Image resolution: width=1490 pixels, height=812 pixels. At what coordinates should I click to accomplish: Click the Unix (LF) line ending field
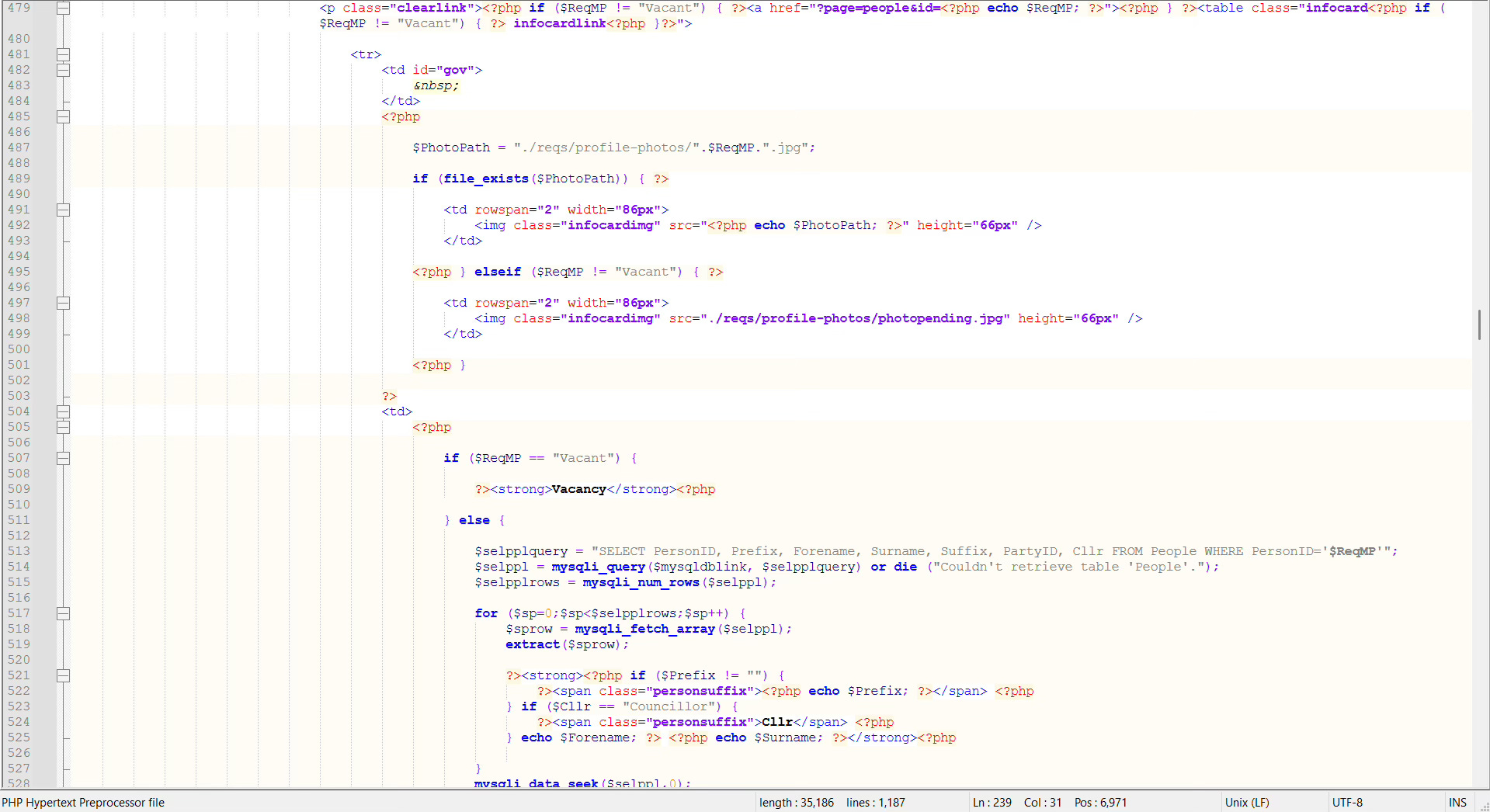[x=1247, y=803]
